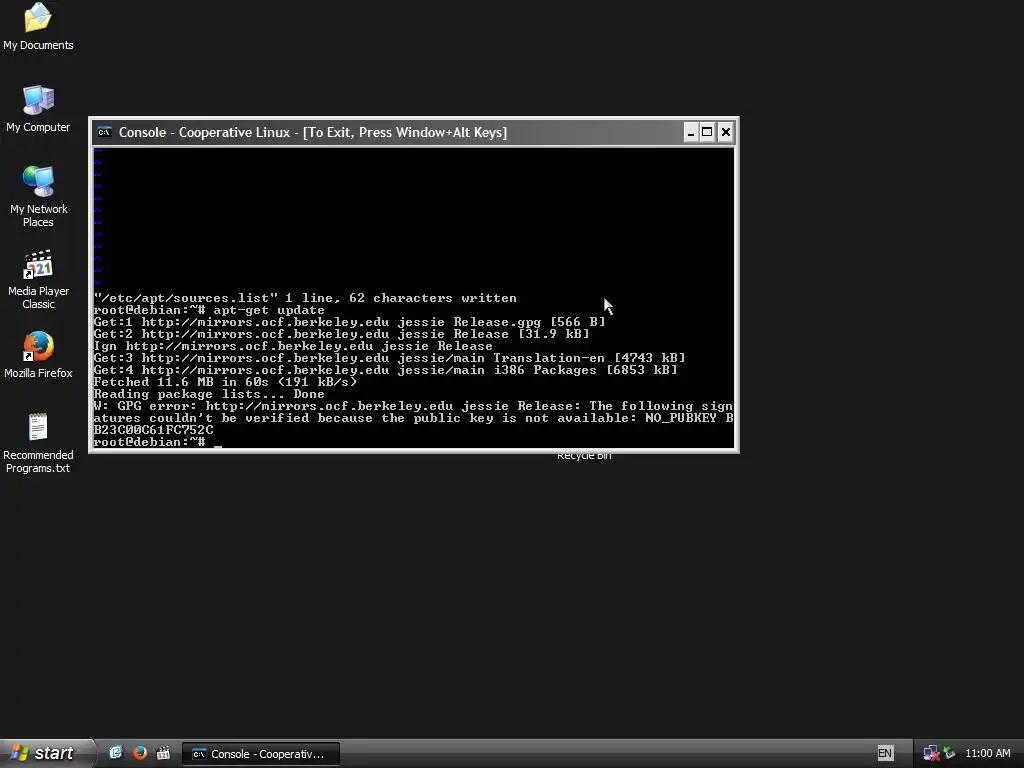Minimize the Console Cooperative Linux window
The height and width of the screenshot is (768, 1024).
pos(691,133)
